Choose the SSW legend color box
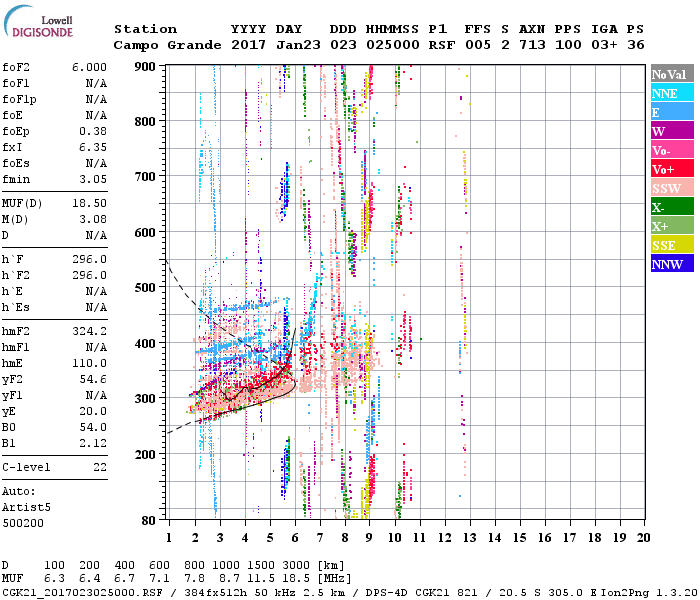 [670, 188]
